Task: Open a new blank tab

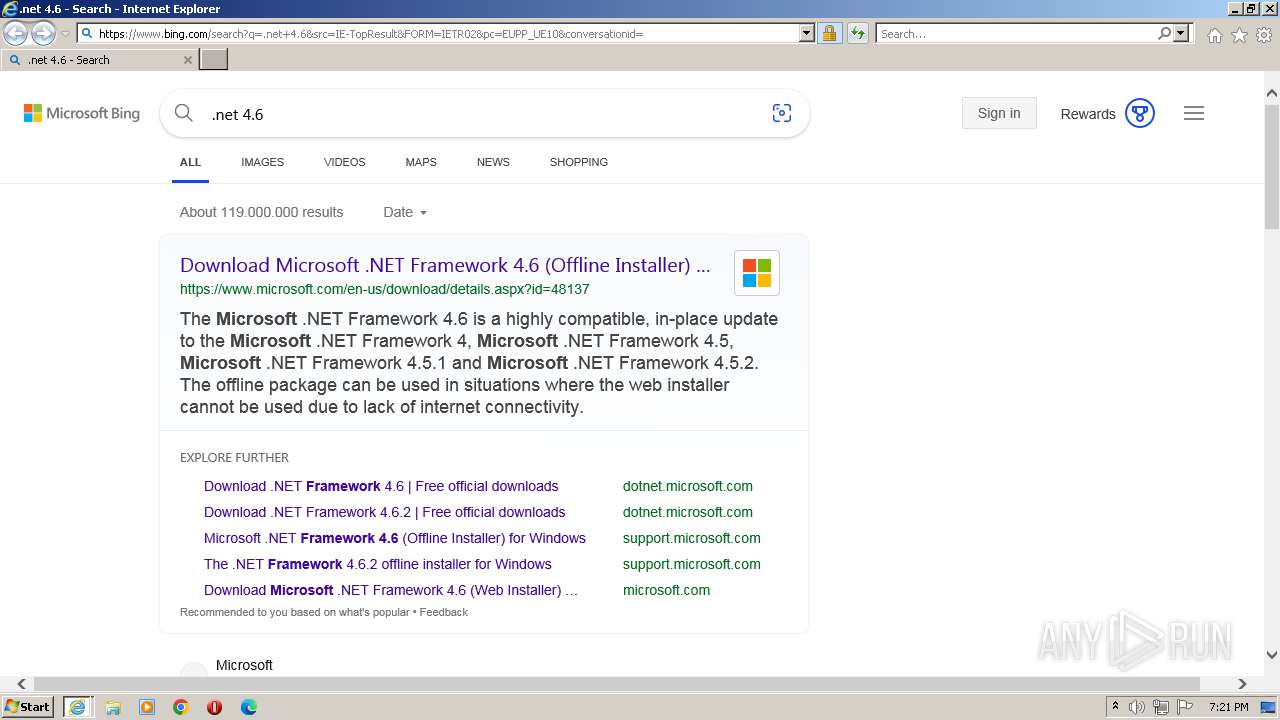Action: pos(214,60)
